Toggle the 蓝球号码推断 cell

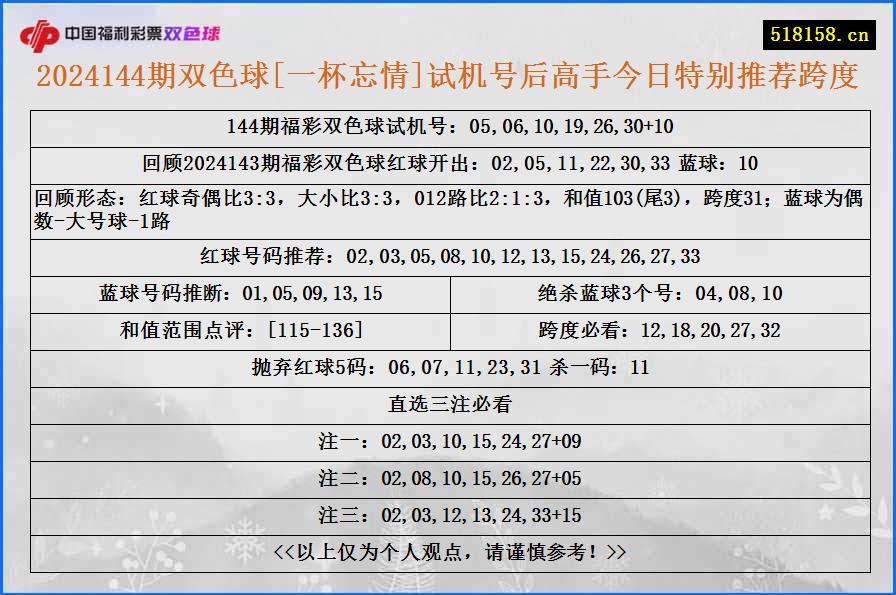237,294
